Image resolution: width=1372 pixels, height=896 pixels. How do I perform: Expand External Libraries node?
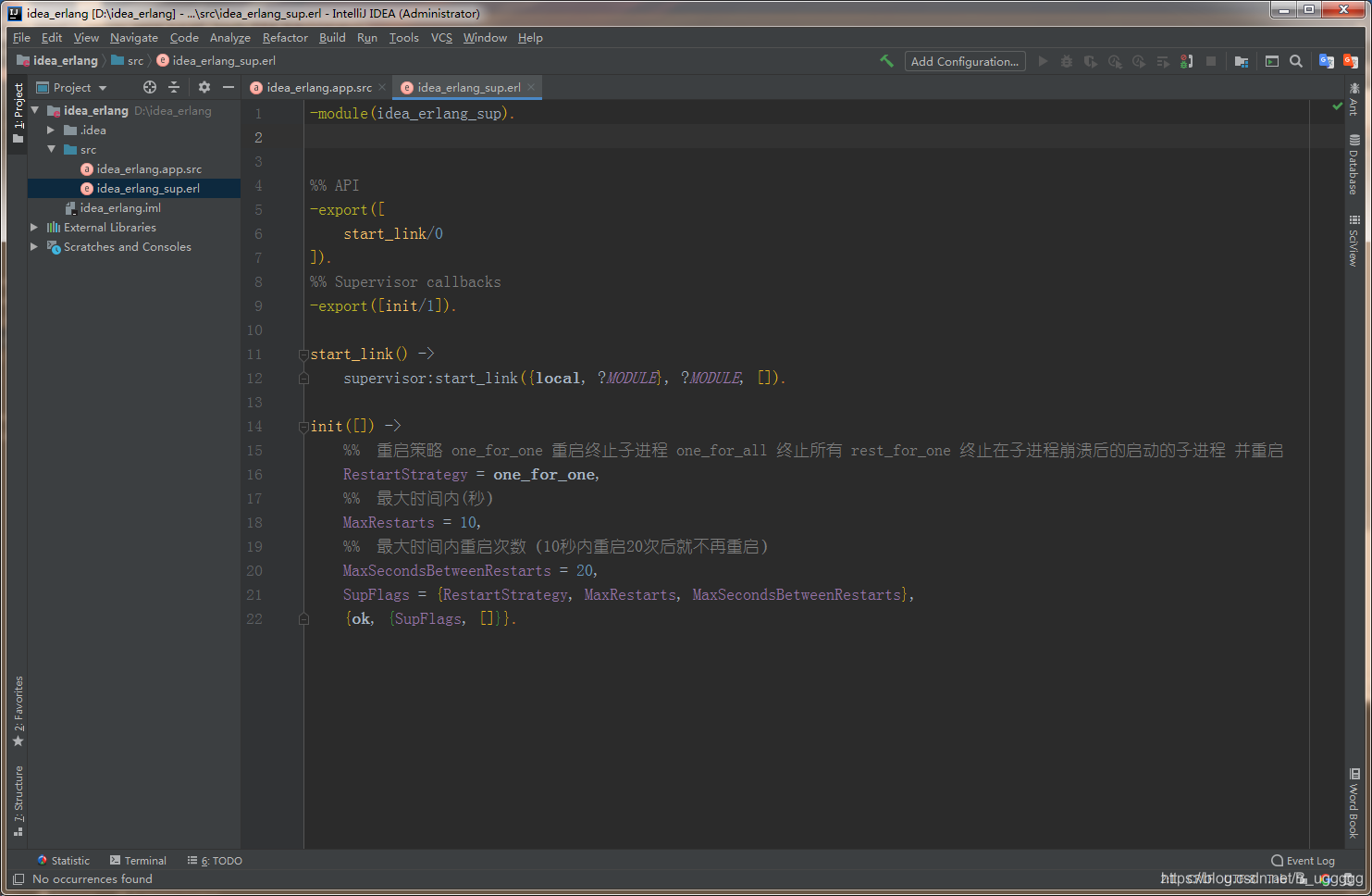(x=34, y=227)
